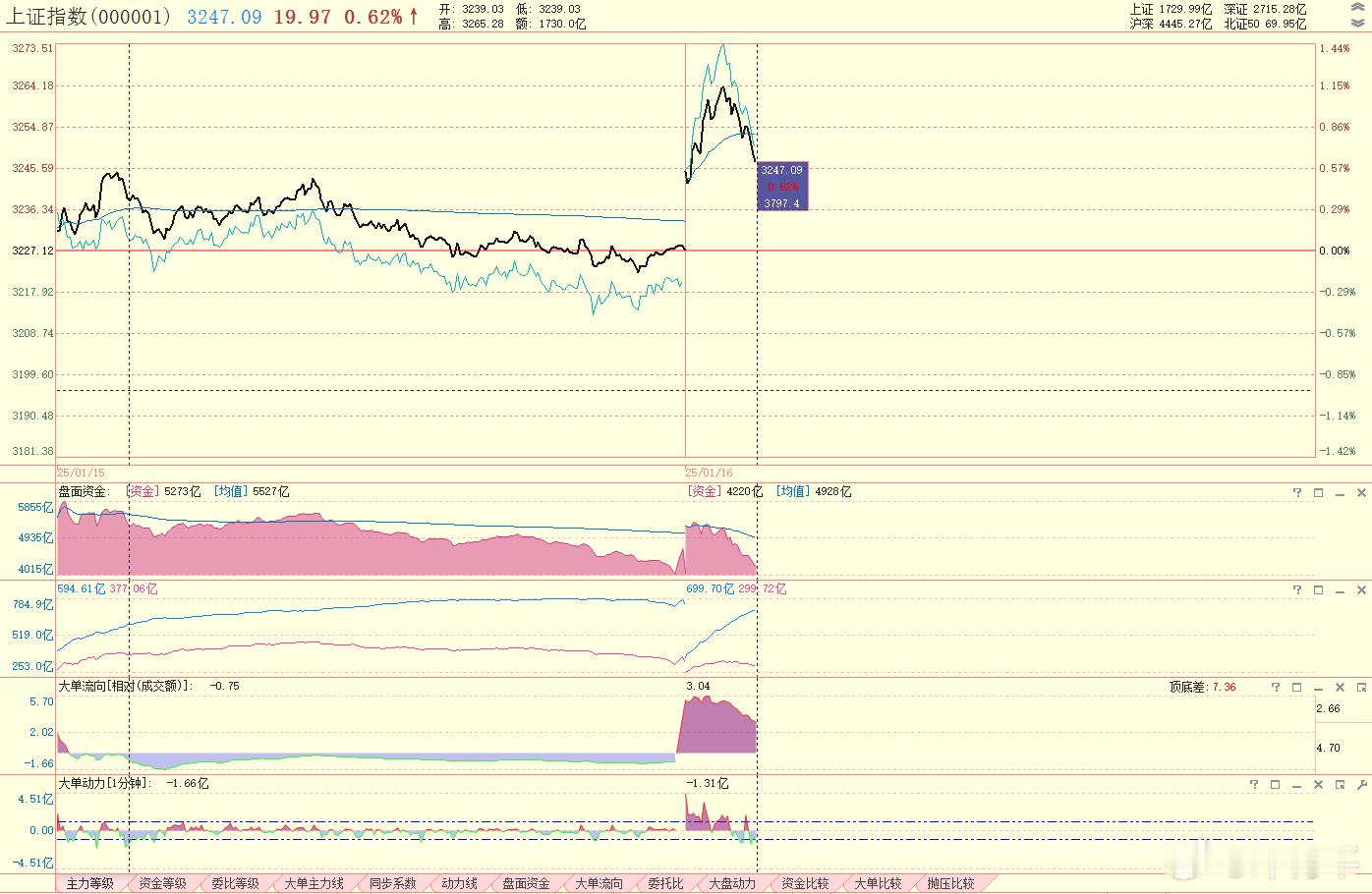1372x894 pixels.
Task: Click the 3227.12 baseline price label
Action: [x=33, y=251]
